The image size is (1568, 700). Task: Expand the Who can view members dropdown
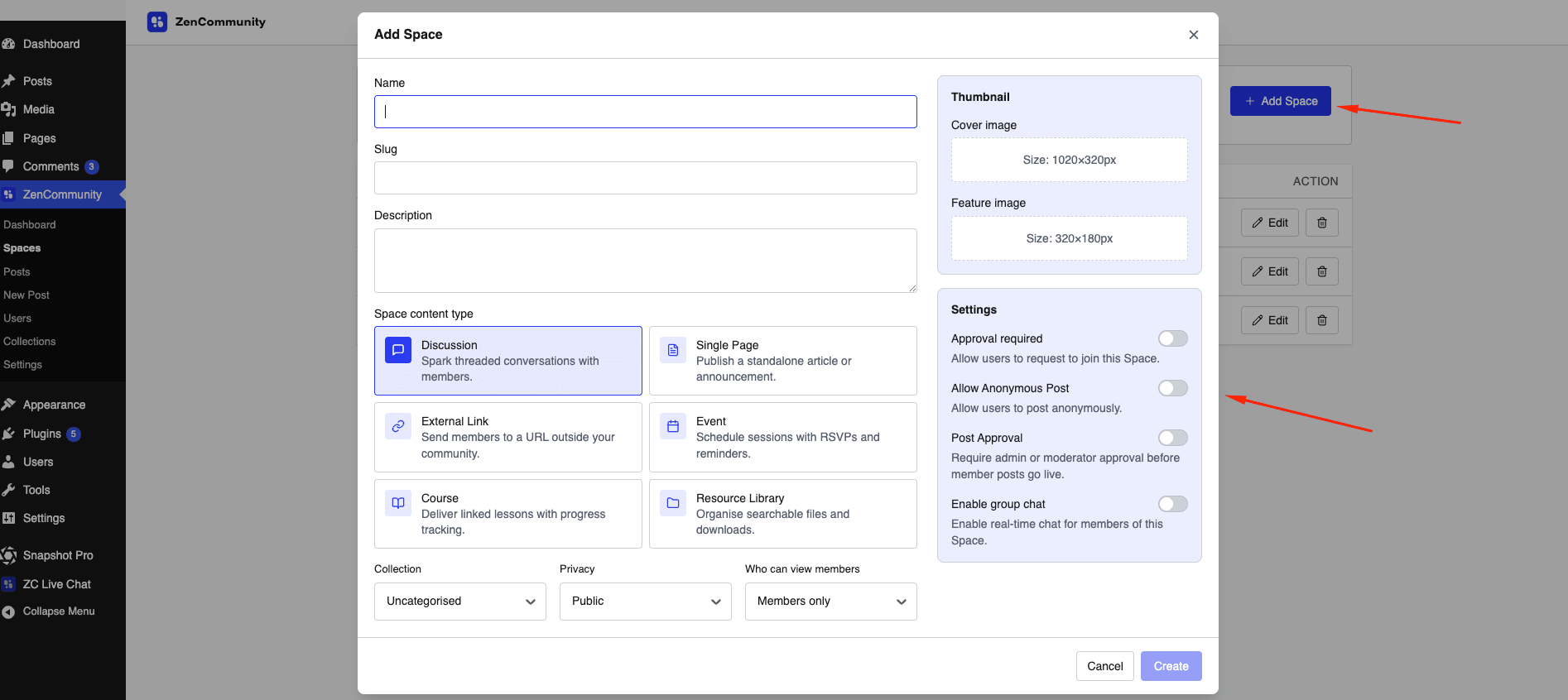(831, 602)
